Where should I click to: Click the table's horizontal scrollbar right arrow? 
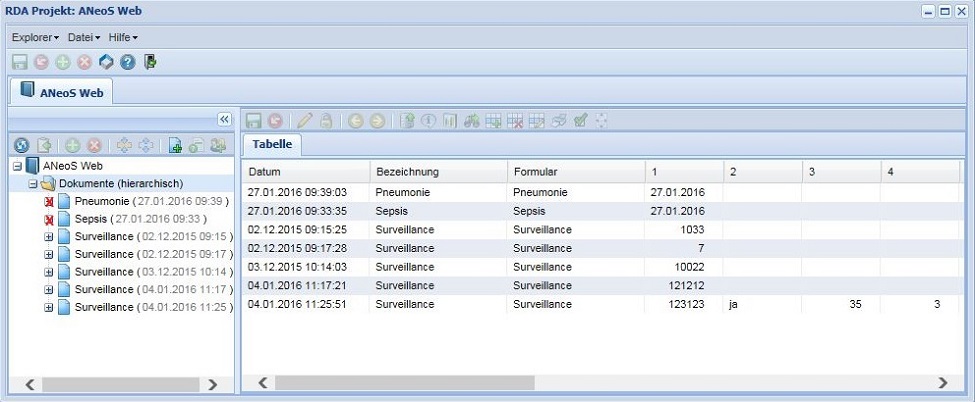[943, 383]
